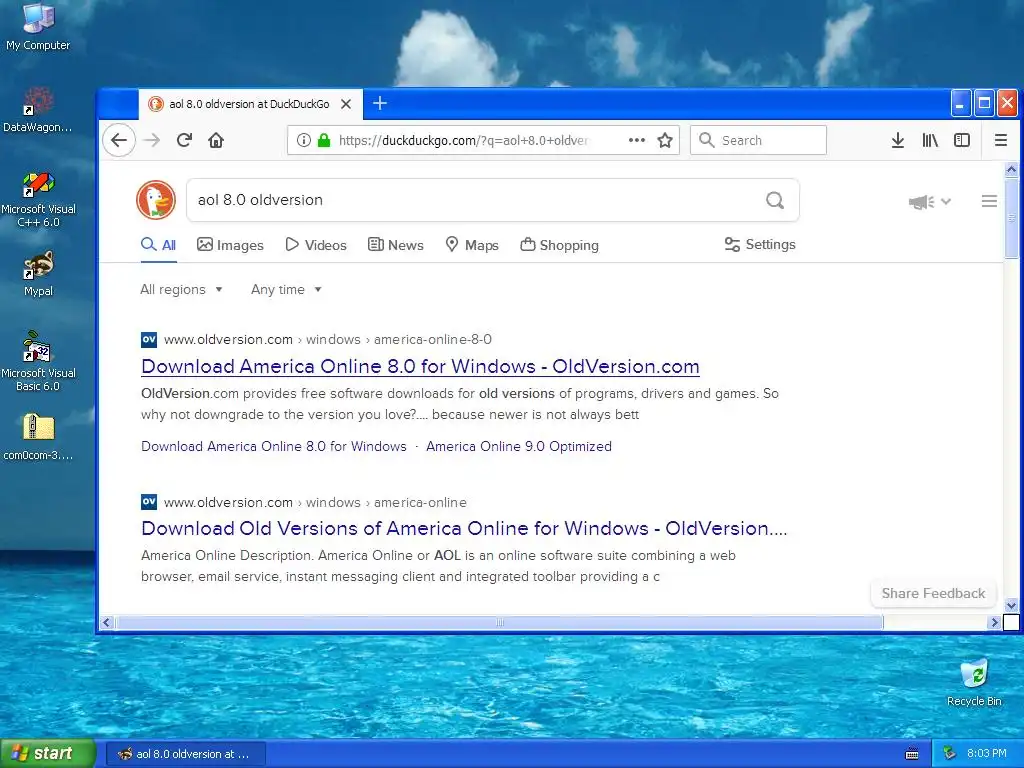Click the second result's OV favicon
This screenshot has height=768, width=1024.
coord(149,502)
